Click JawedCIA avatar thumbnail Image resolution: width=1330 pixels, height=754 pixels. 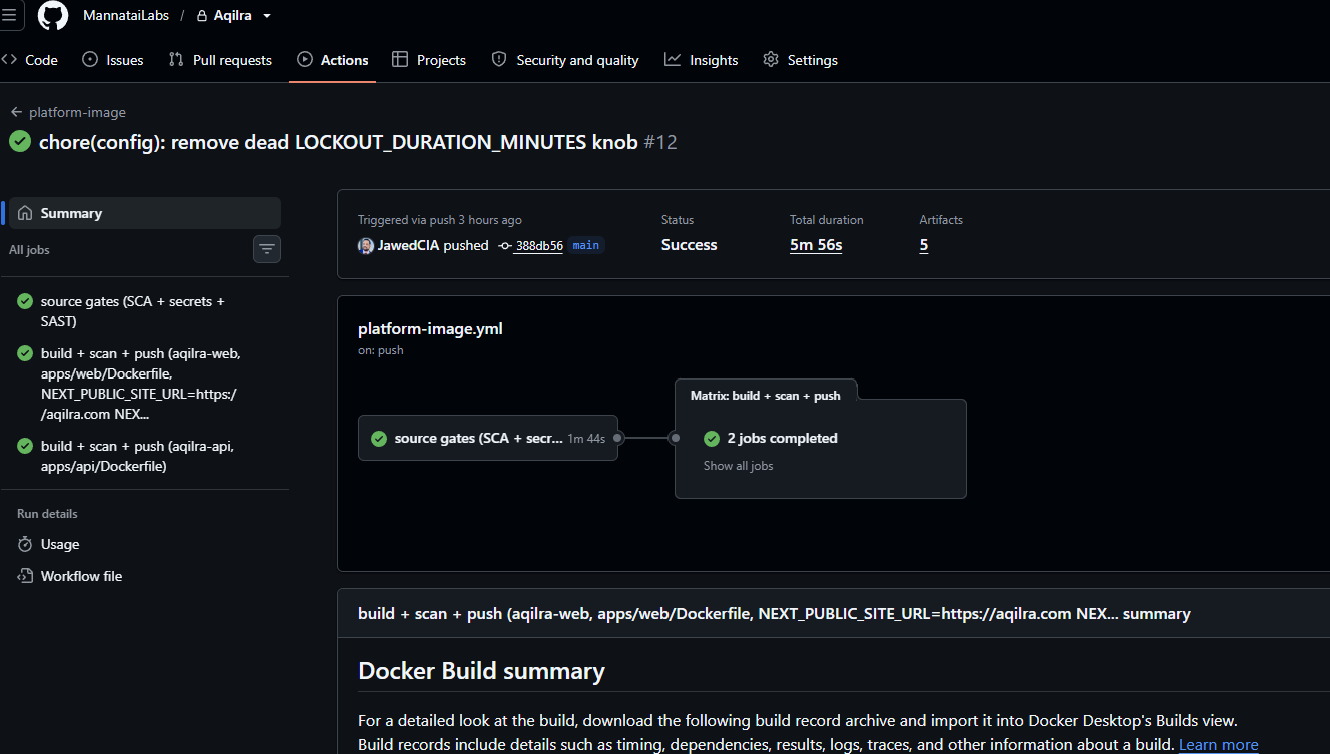click(x=366, y=245)
